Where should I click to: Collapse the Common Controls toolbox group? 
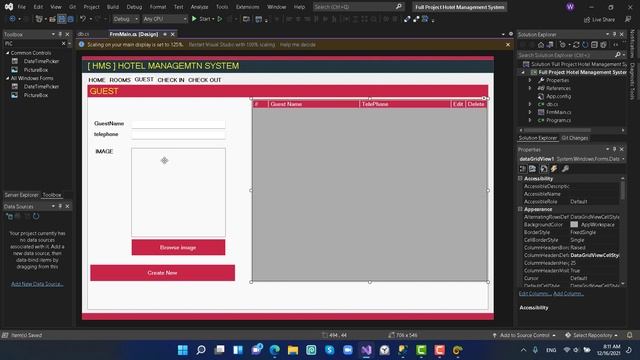(7, 53)
